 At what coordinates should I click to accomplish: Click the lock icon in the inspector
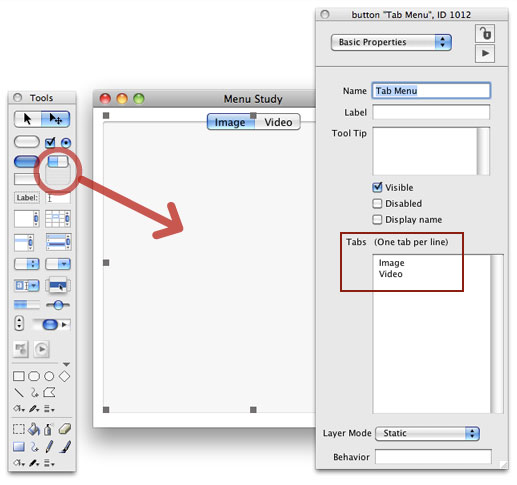[x=485, y=33]
